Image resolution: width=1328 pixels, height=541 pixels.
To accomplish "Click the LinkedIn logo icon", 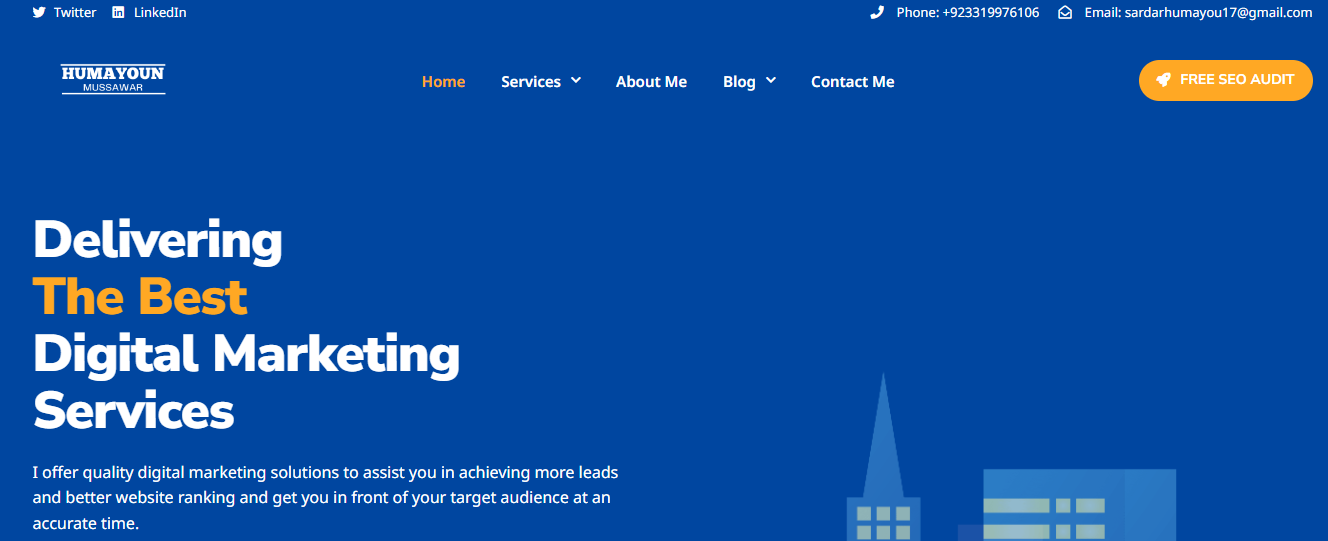I will 118,13.
